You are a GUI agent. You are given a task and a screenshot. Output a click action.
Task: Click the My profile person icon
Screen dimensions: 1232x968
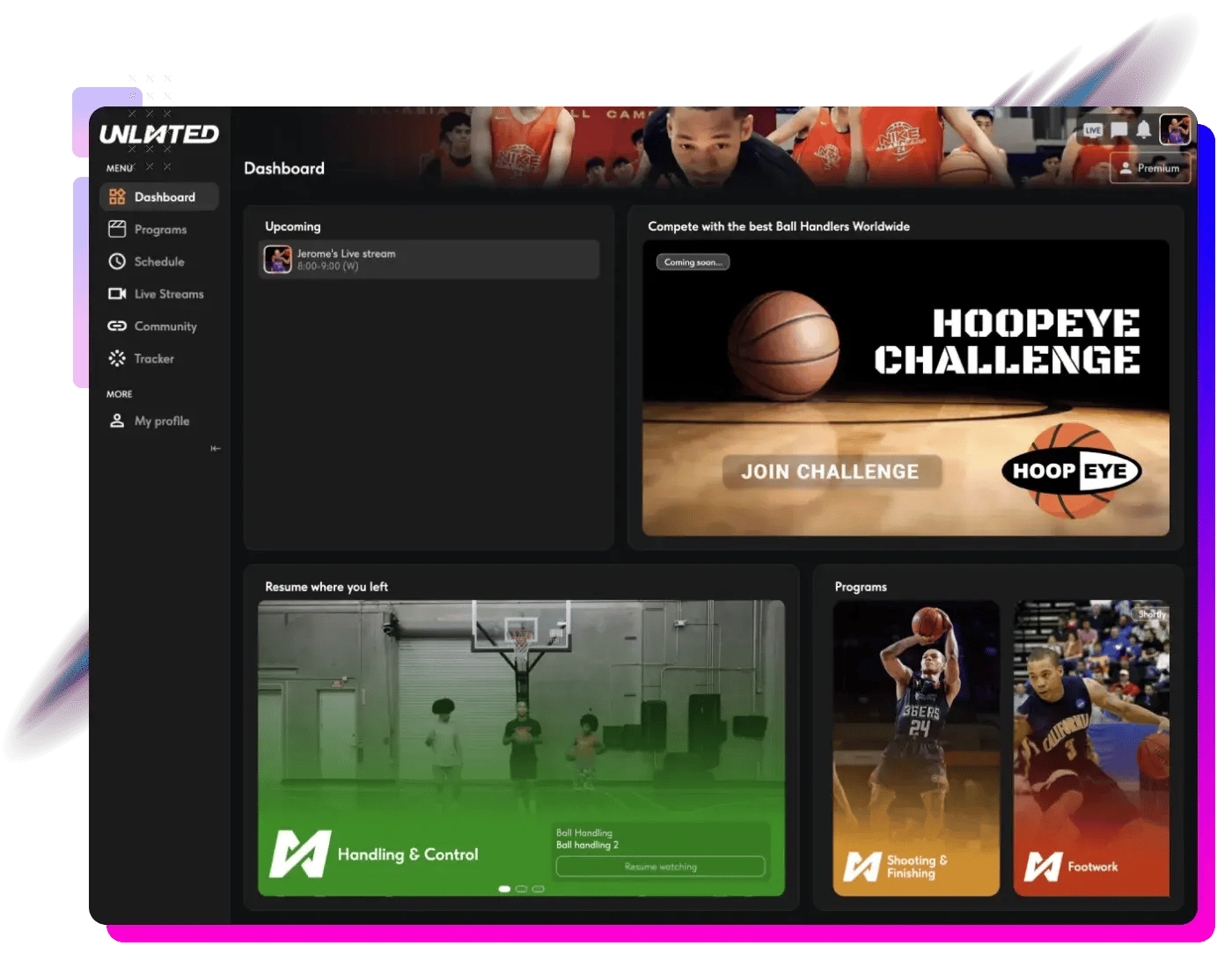tap(117, 421)
